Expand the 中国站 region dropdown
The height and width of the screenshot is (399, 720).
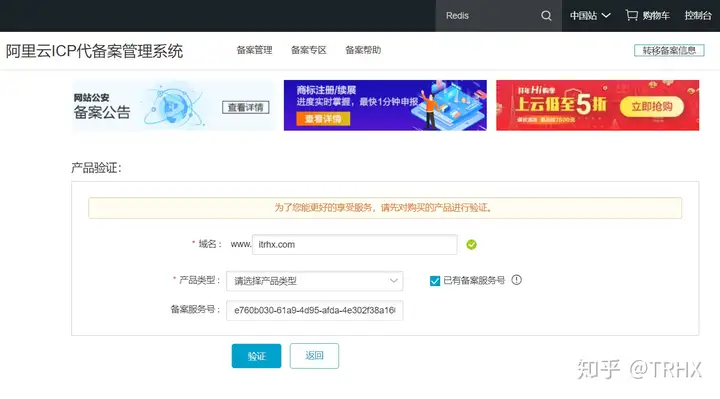click(590, 16)
